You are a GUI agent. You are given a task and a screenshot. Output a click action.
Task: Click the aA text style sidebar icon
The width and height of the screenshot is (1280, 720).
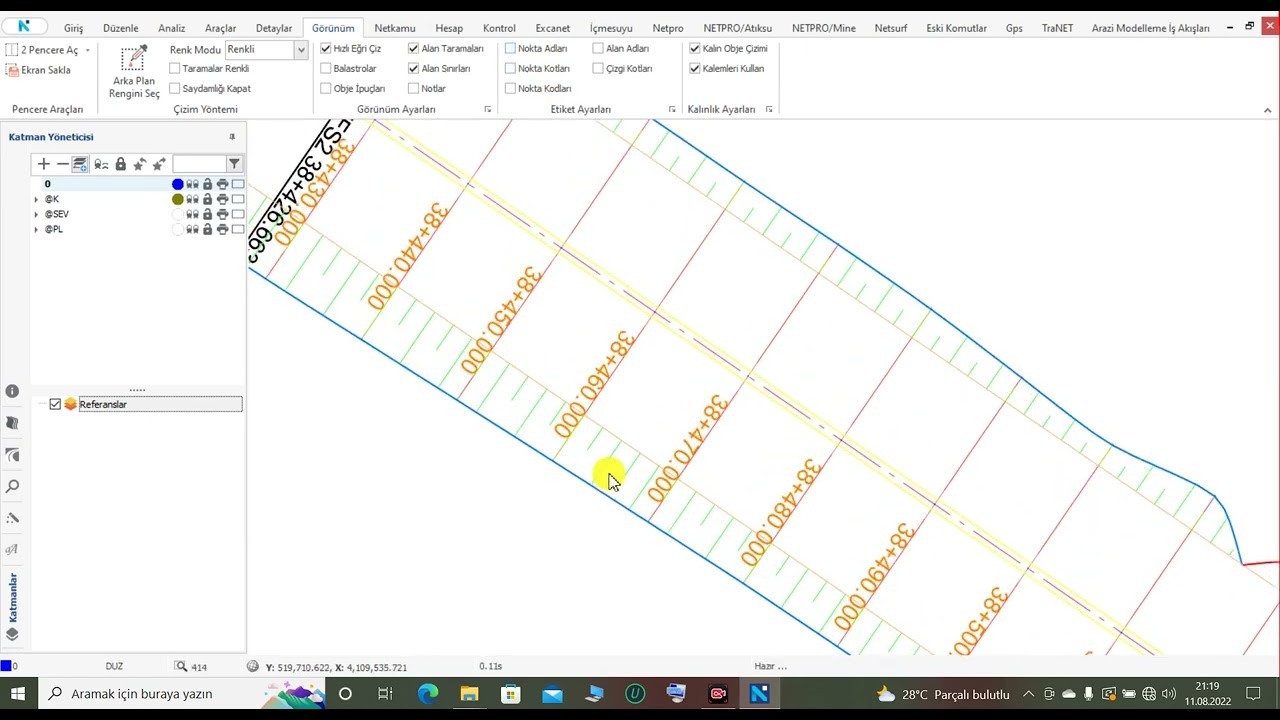point(12,549)
